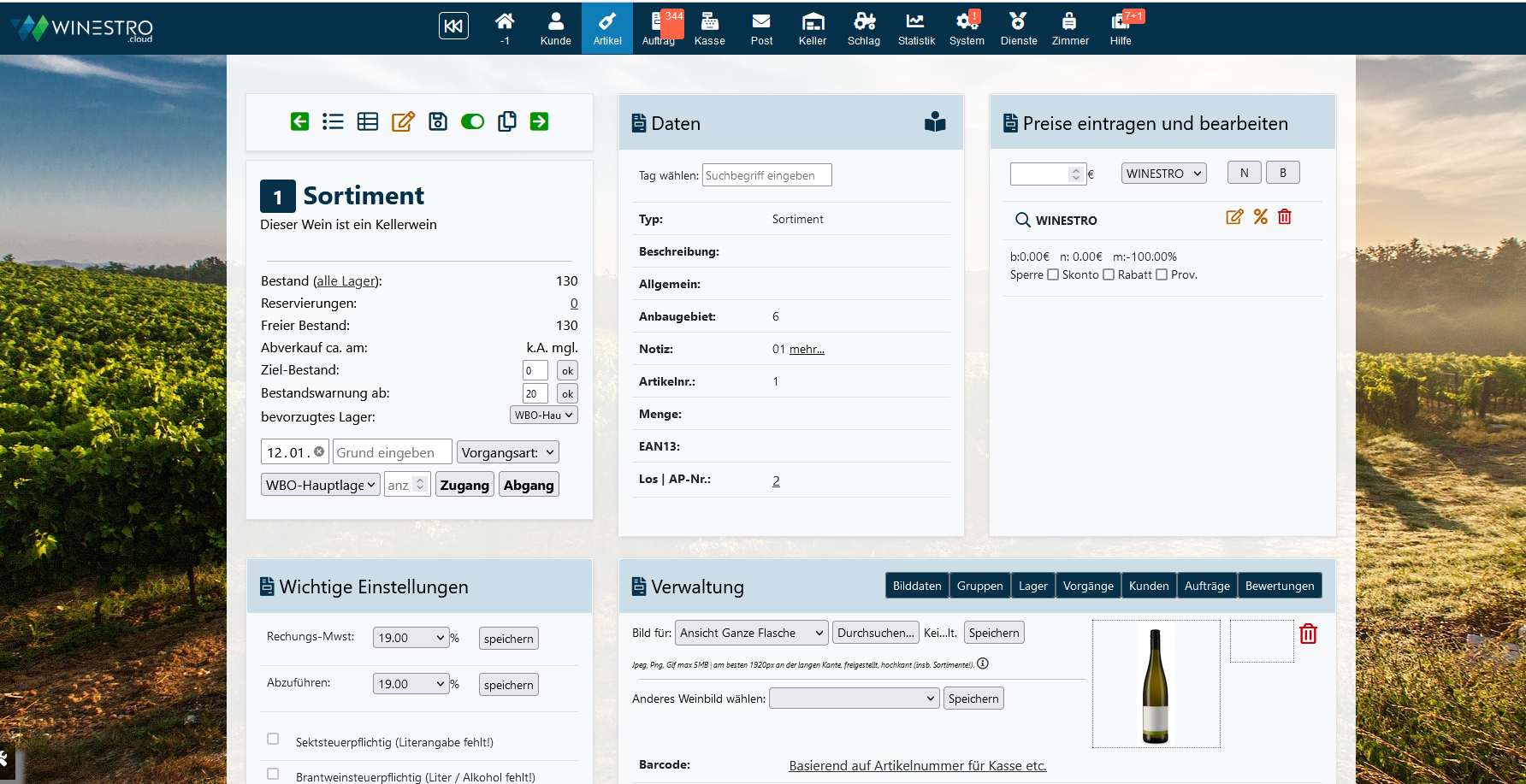The width and height of the screenshot is (1526, 784).
Task: Expand the Rechungs-Mwst 19.00 dropdown
Action: click(x=411, y=638)
